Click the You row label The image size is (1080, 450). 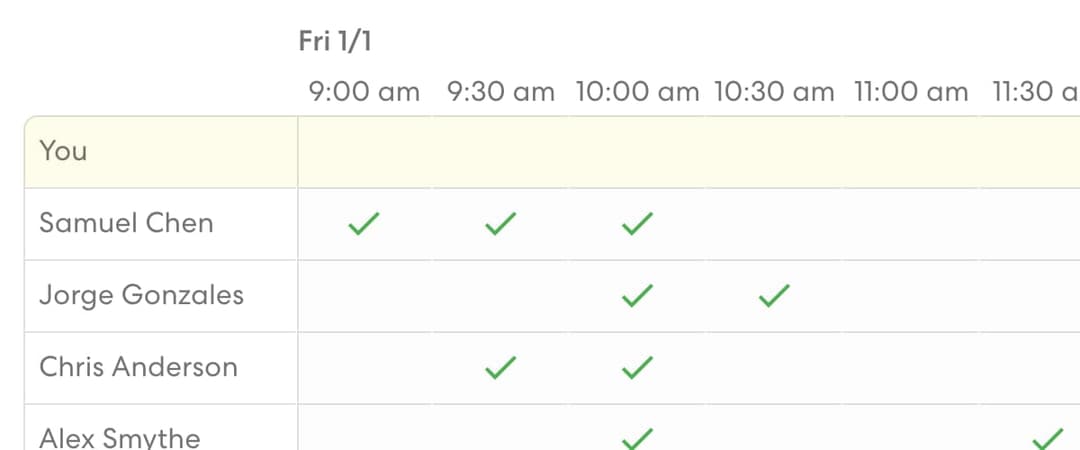click(63, 151)
